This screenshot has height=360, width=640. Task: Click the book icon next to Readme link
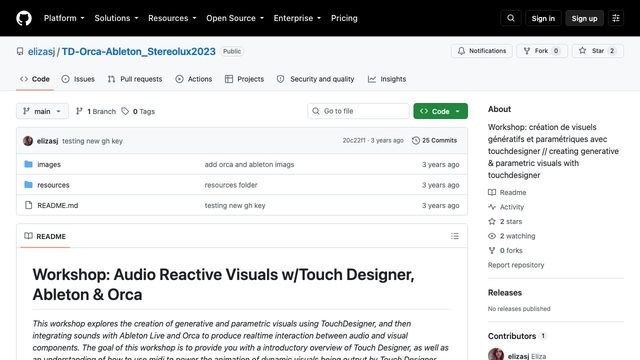click(492, 192)
